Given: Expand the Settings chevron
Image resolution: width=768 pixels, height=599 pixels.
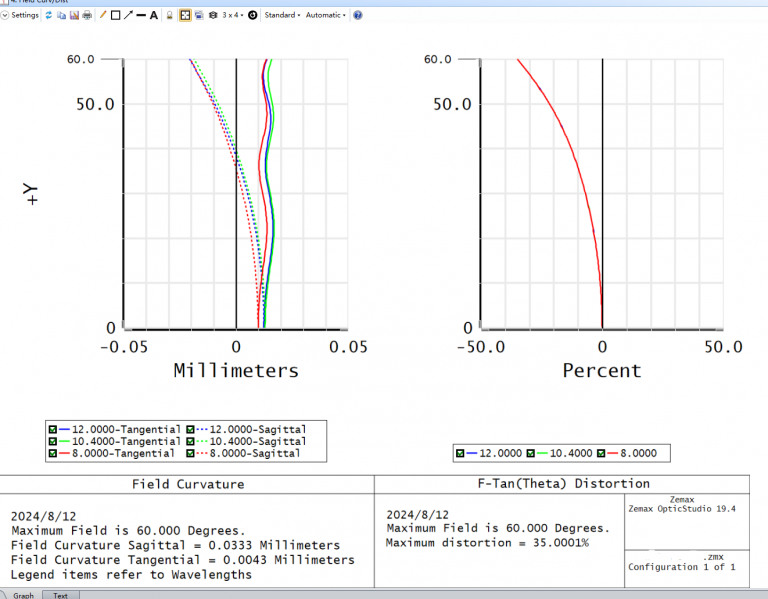Looking at the screenshot, I should point(4,15).
